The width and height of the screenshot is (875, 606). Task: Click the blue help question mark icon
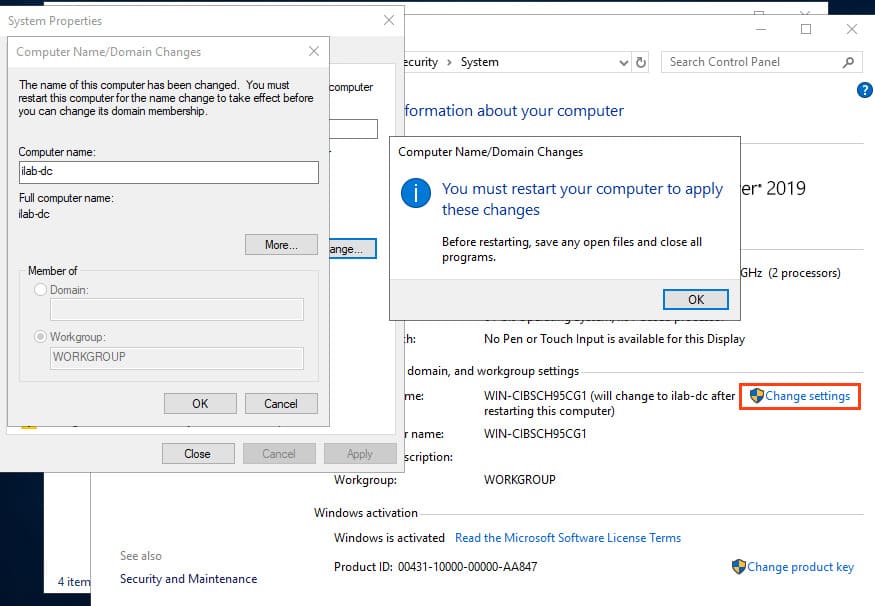click(865, 90)
